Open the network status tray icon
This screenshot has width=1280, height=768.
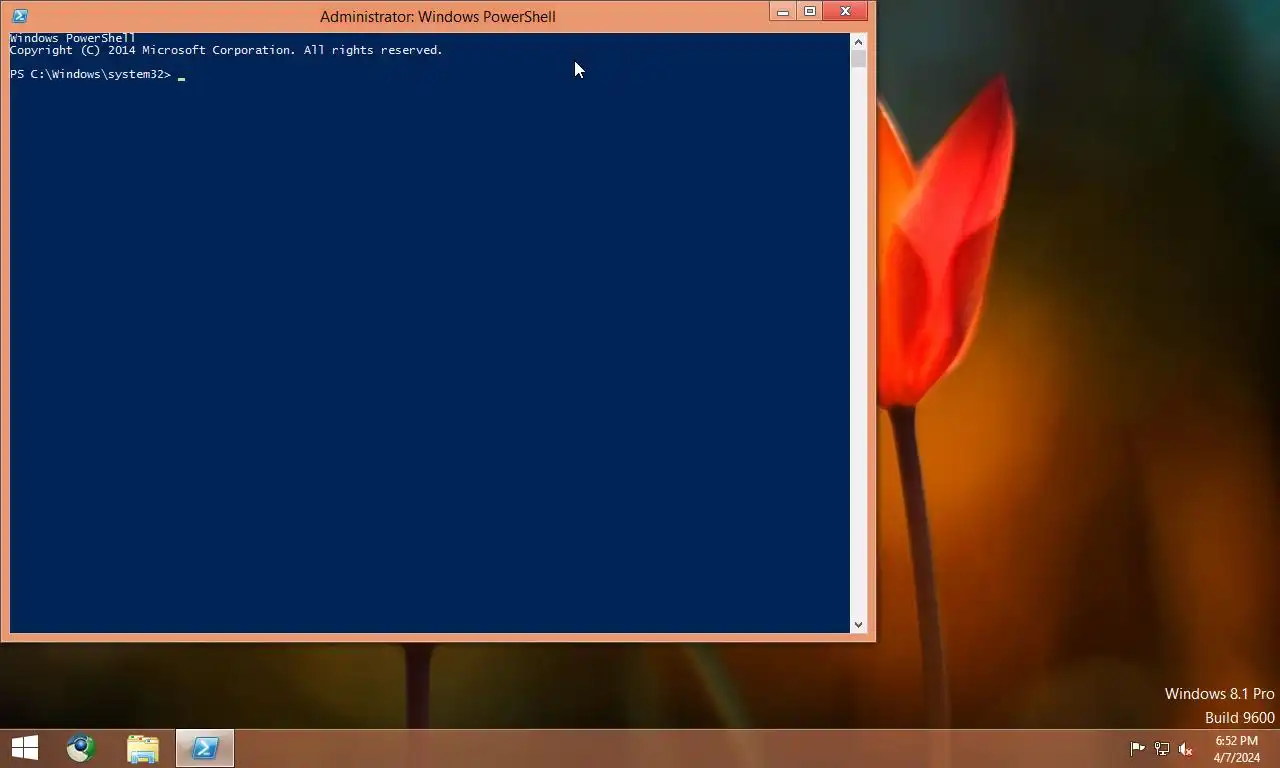pos(1162,749)
